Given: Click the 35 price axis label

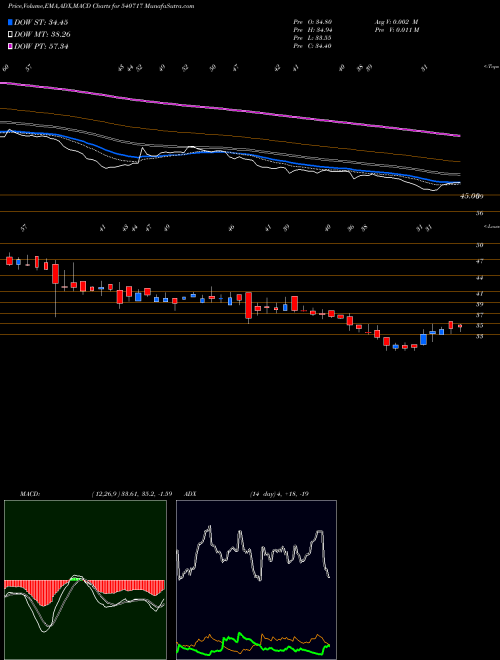Looking at the screenshot, I should 479,326.
